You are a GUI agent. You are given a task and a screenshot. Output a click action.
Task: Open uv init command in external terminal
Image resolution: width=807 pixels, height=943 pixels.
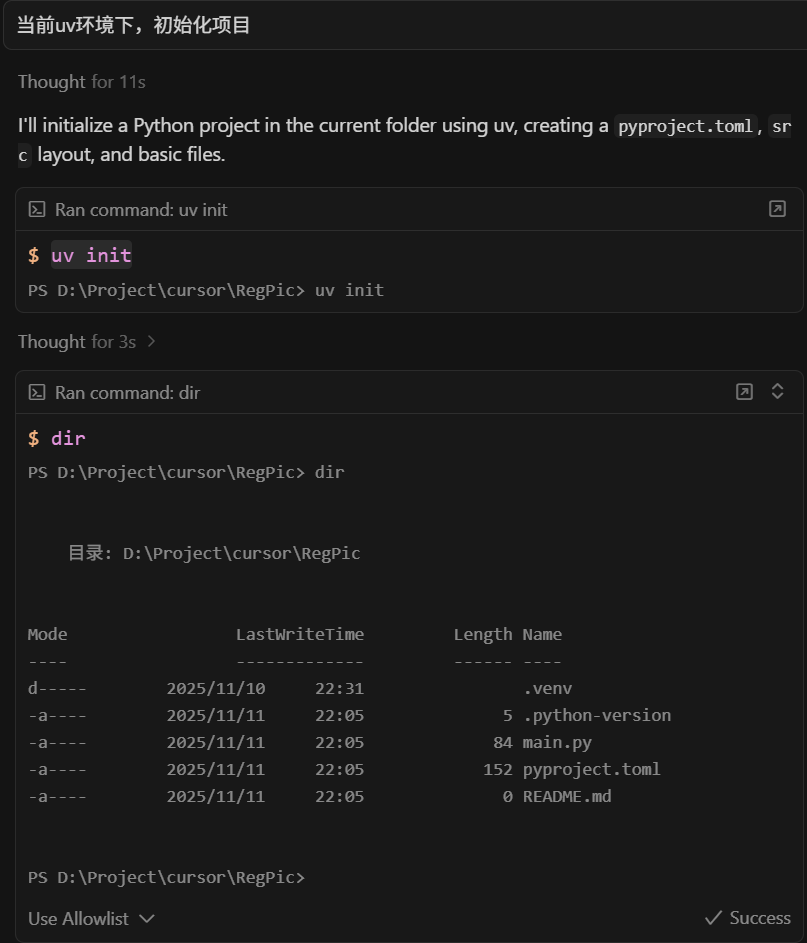pyautogui.click(x=777, y=209)
